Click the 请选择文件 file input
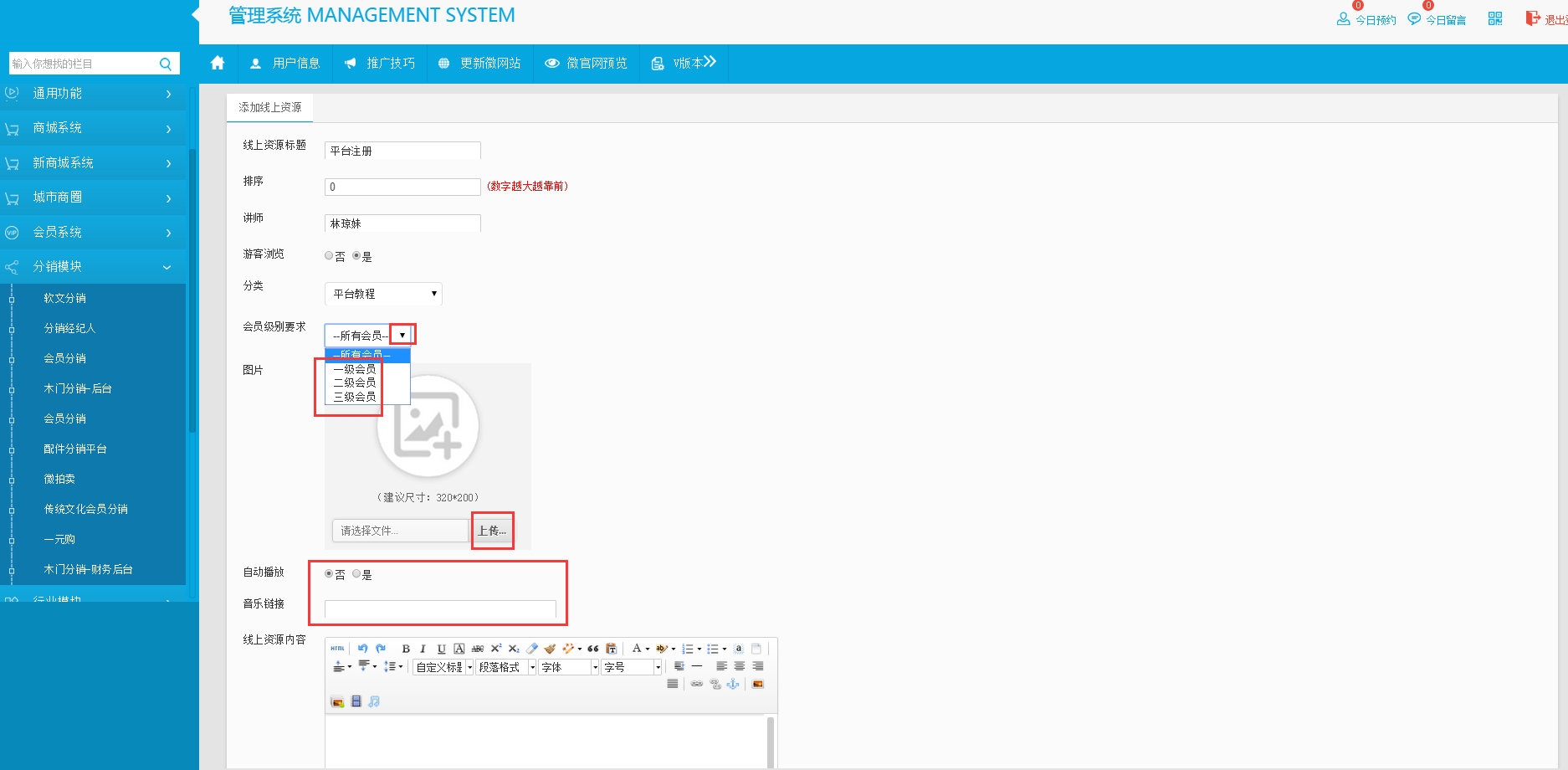Screen dimensions: 1568x770 point(400,531)
